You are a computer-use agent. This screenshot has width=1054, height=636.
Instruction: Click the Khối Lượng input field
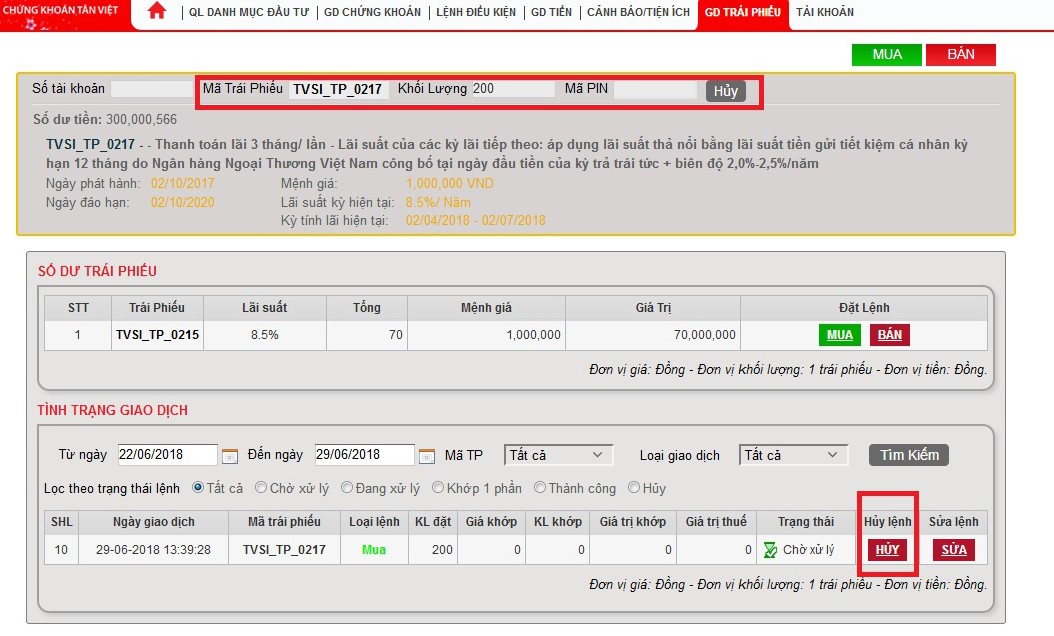point(514,89)
